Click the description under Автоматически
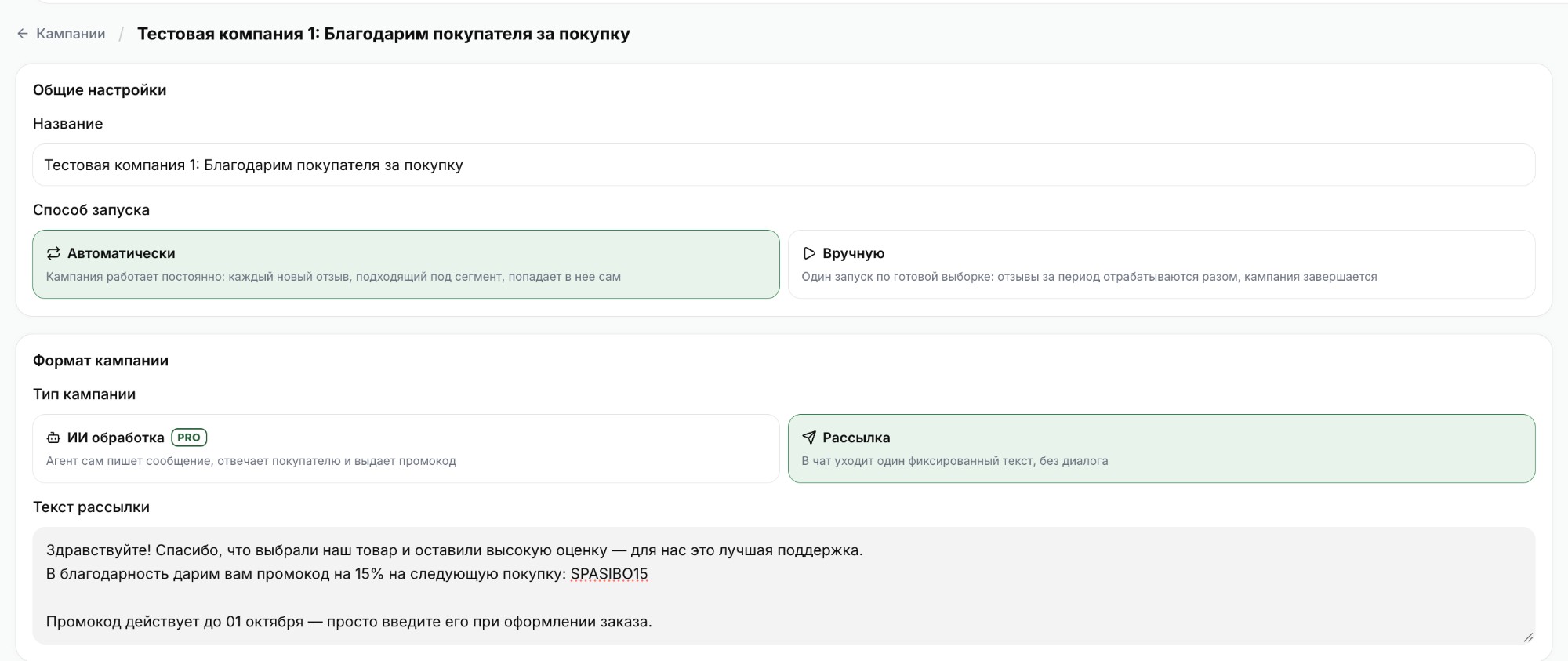Screen dimensions: 1568x661 333,277
